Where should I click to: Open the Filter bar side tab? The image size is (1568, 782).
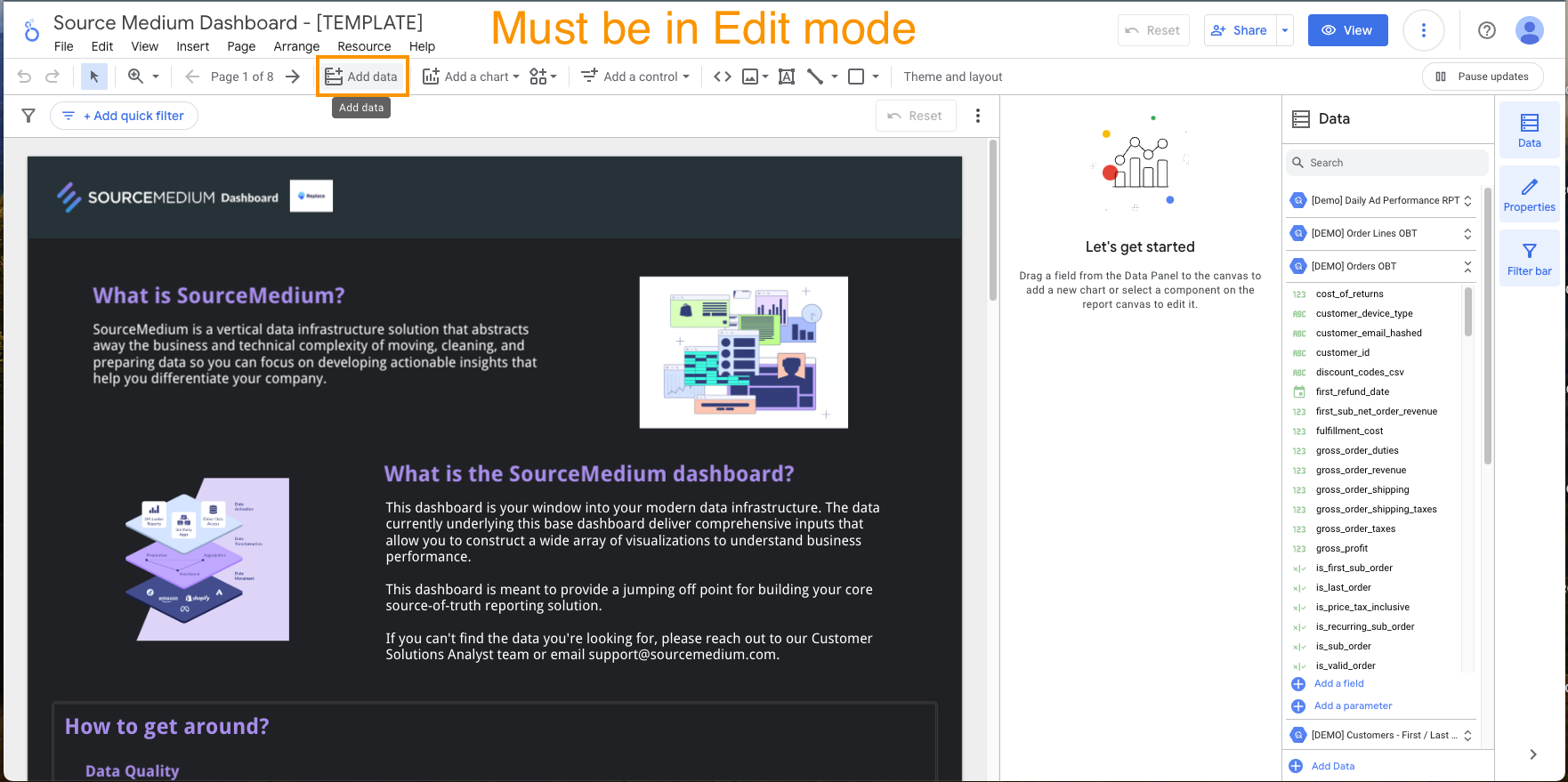[1529, 258]
